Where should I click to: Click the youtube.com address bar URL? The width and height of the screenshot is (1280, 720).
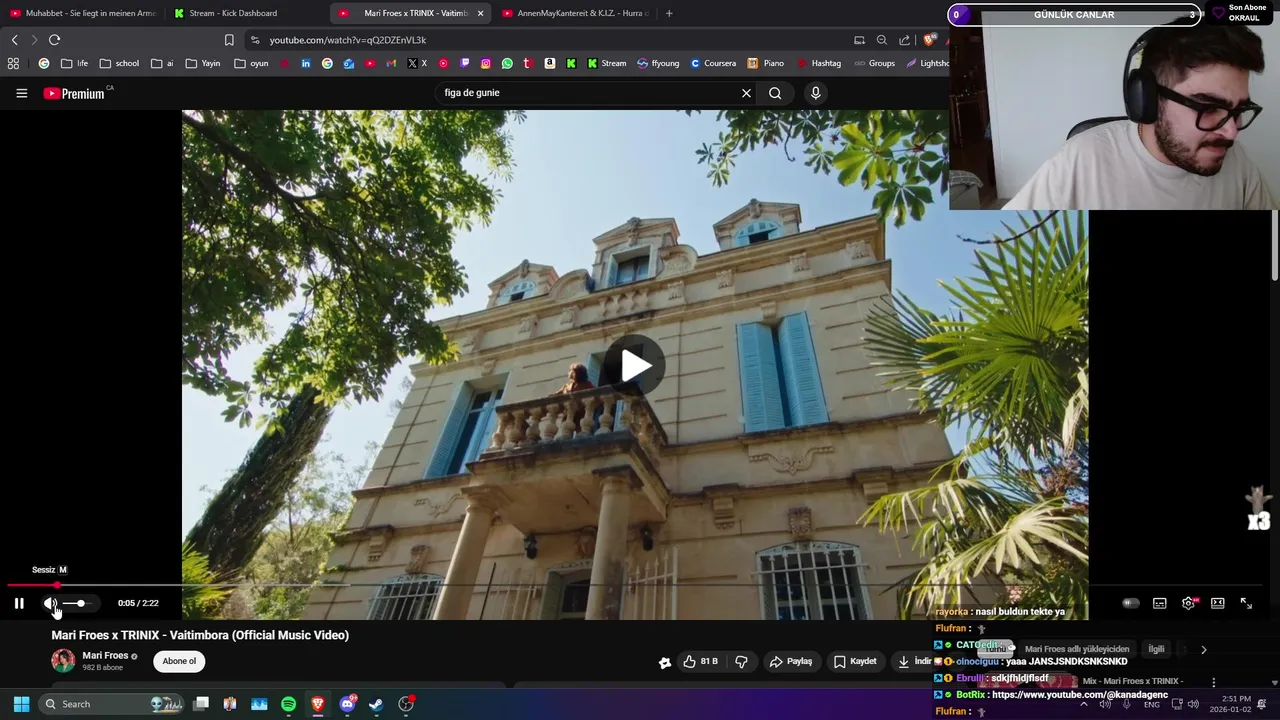tap(347, 40)
